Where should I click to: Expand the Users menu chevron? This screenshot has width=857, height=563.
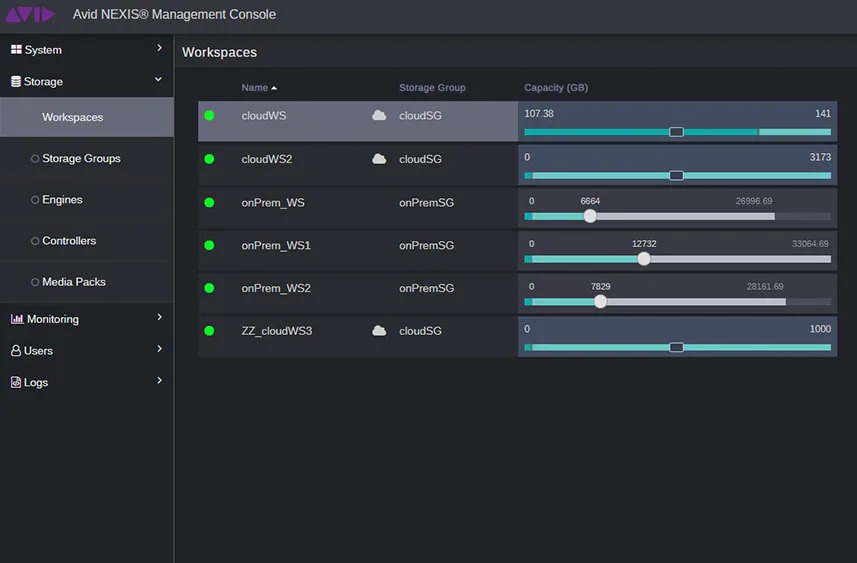click(159, 349)
